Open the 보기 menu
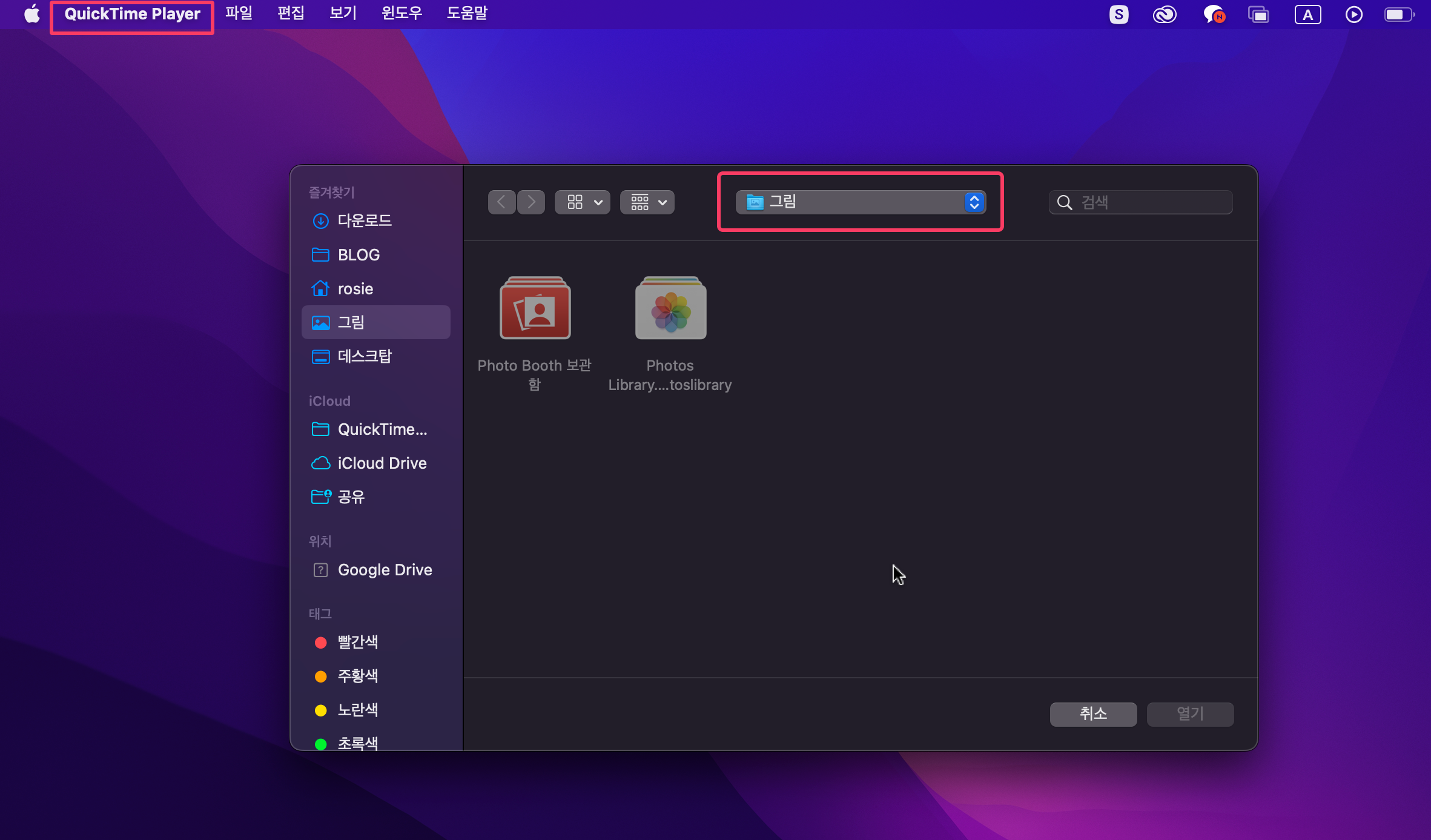Screen dimensions: 1431x840 [343, 13]
